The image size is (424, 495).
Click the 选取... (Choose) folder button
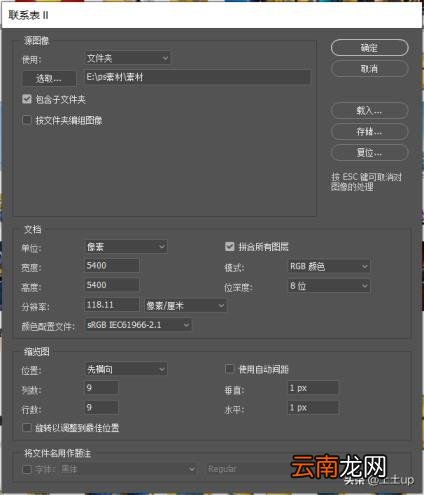point(49,78)
